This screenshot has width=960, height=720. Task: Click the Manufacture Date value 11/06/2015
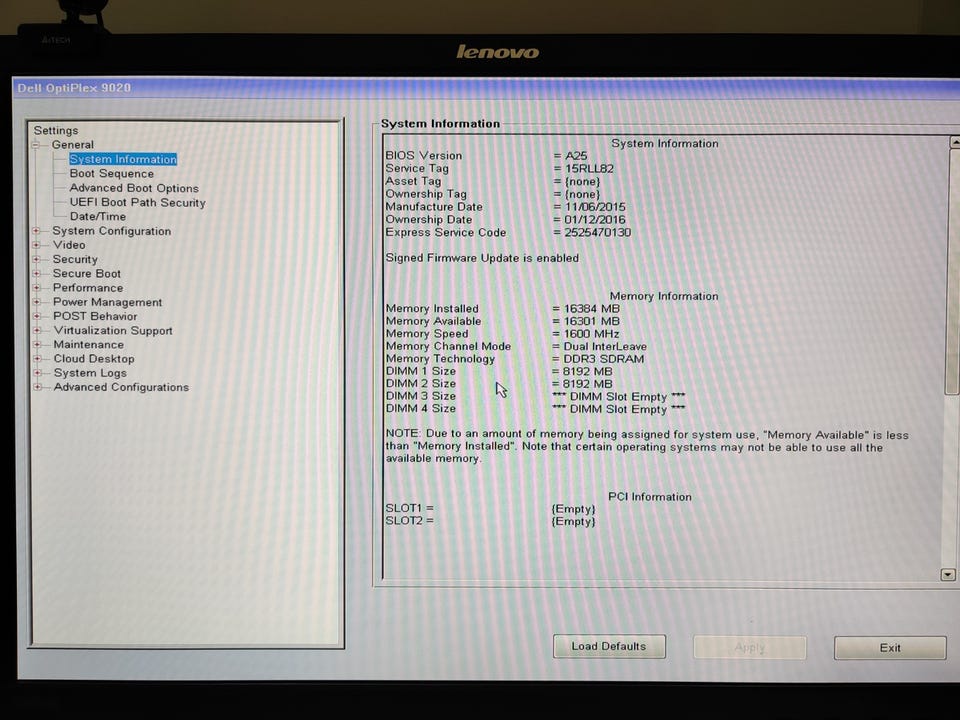(595, 207)
